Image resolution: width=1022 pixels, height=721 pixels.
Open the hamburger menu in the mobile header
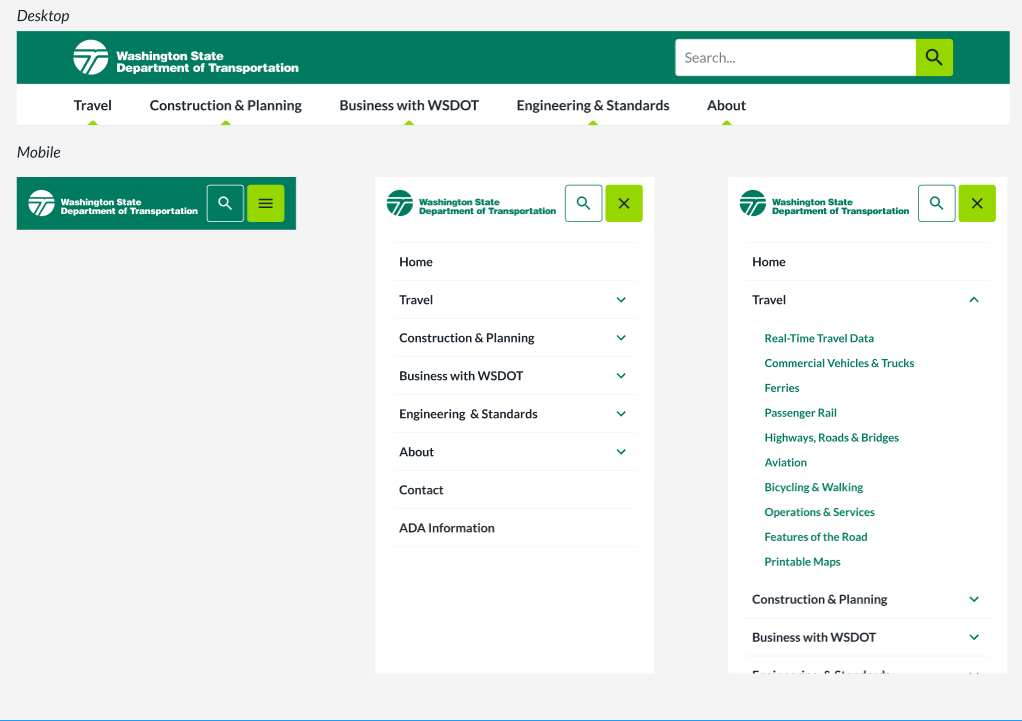pos(265,203)
